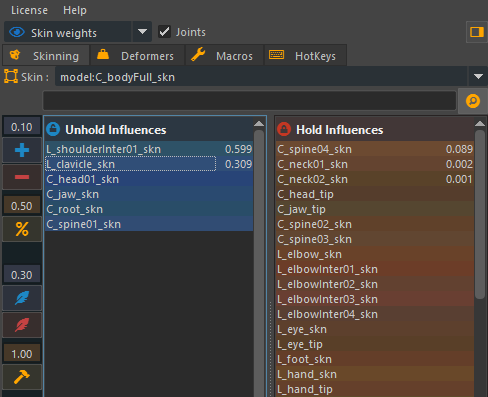Select C_spine02_skn held influence

375,224
